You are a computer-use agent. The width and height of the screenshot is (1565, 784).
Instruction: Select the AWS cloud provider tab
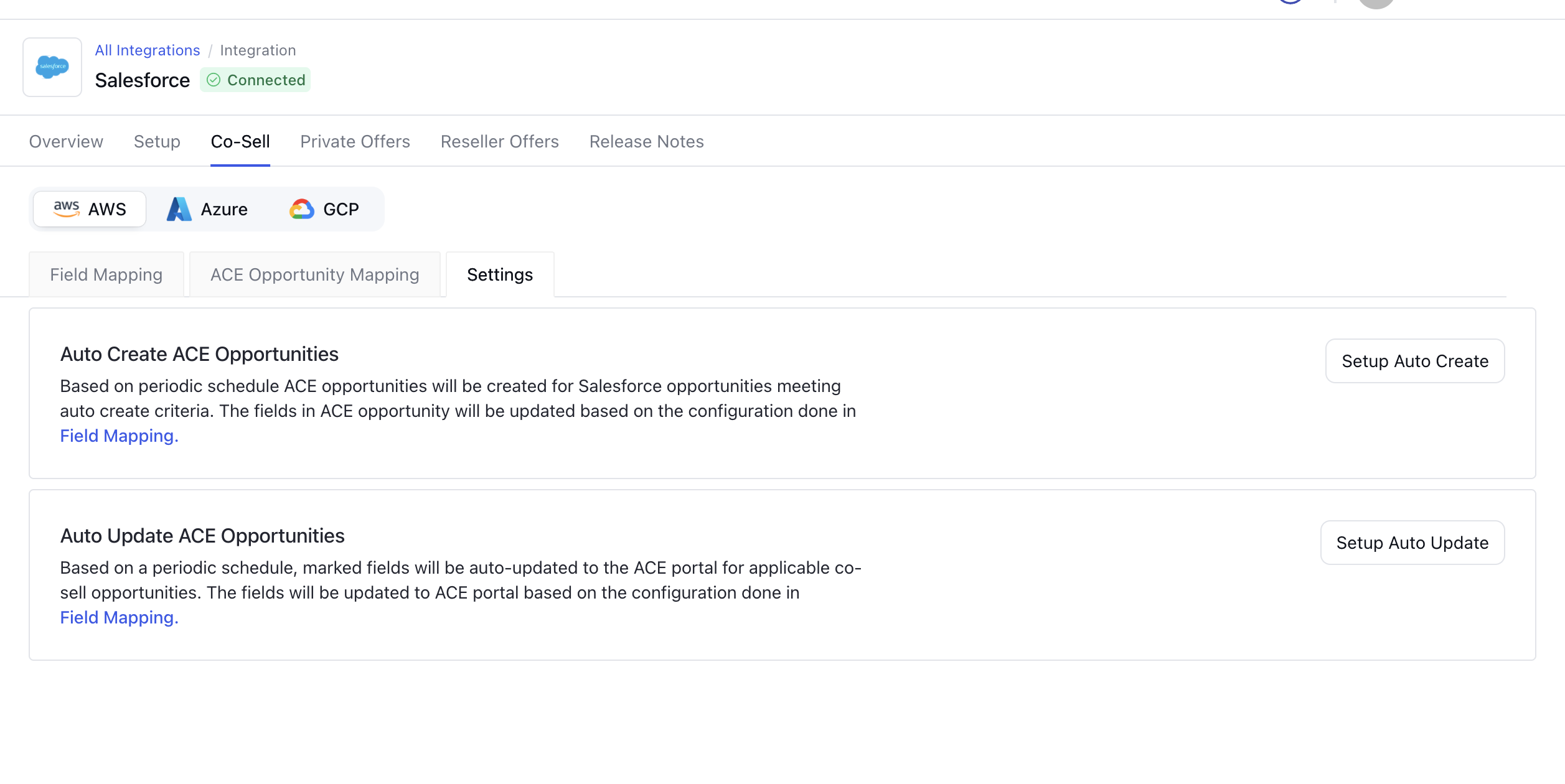[90, 209]
